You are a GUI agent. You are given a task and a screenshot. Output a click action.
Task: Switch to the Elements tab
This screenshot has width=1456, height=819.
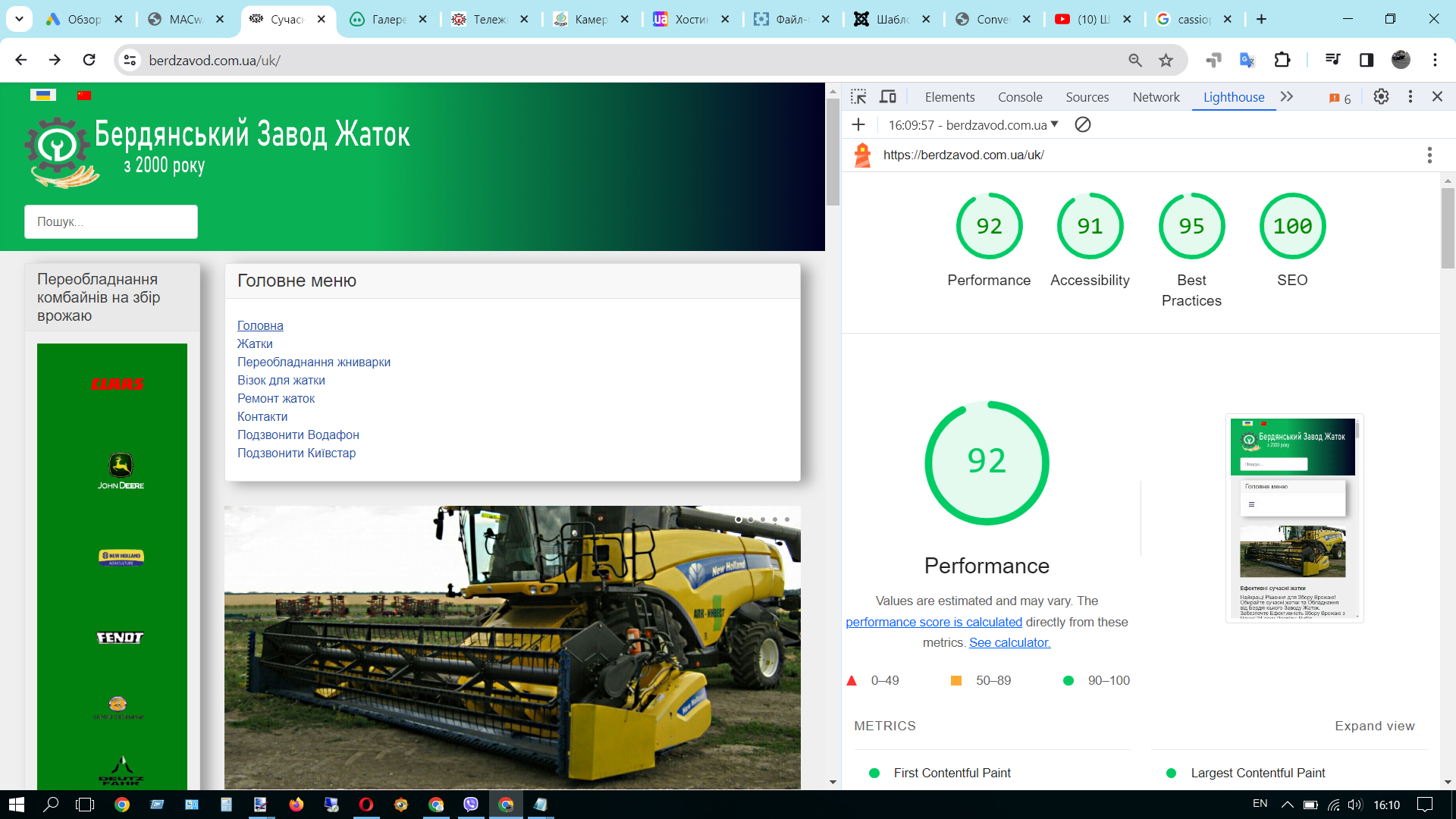[x=949, y=97]
